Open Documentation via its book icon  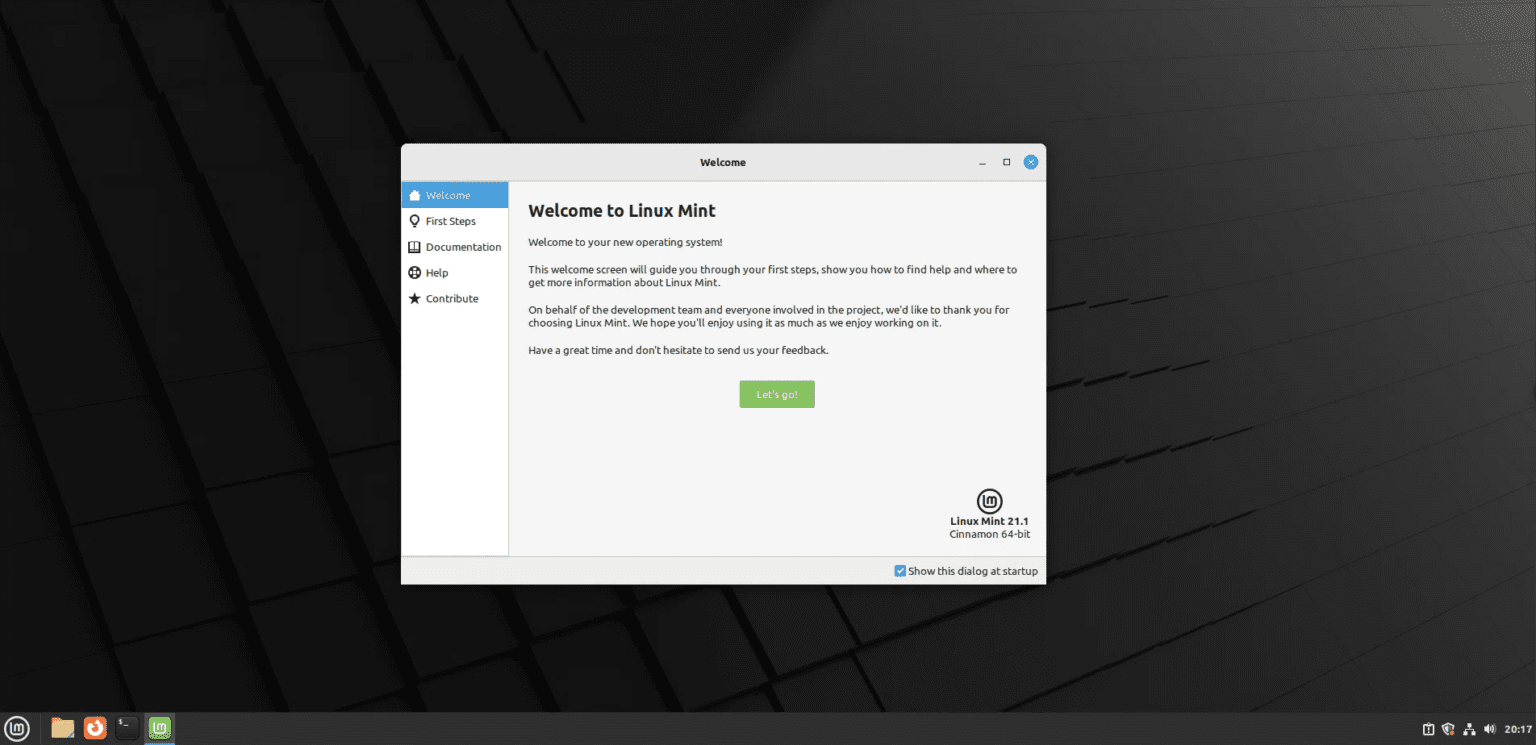(x=414, y=247)
